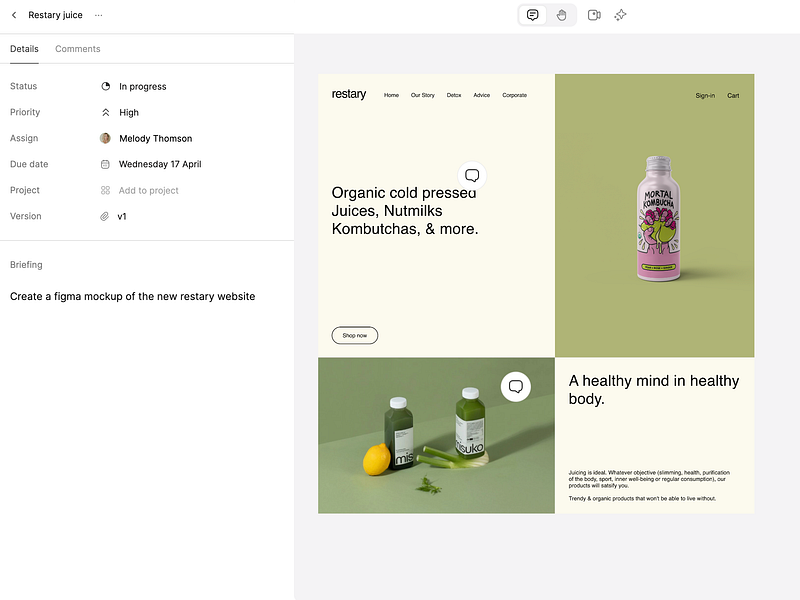Select the comment mode tool
Image resolution: width=800 pixels, height=600 pixels.
click(532, 15)
